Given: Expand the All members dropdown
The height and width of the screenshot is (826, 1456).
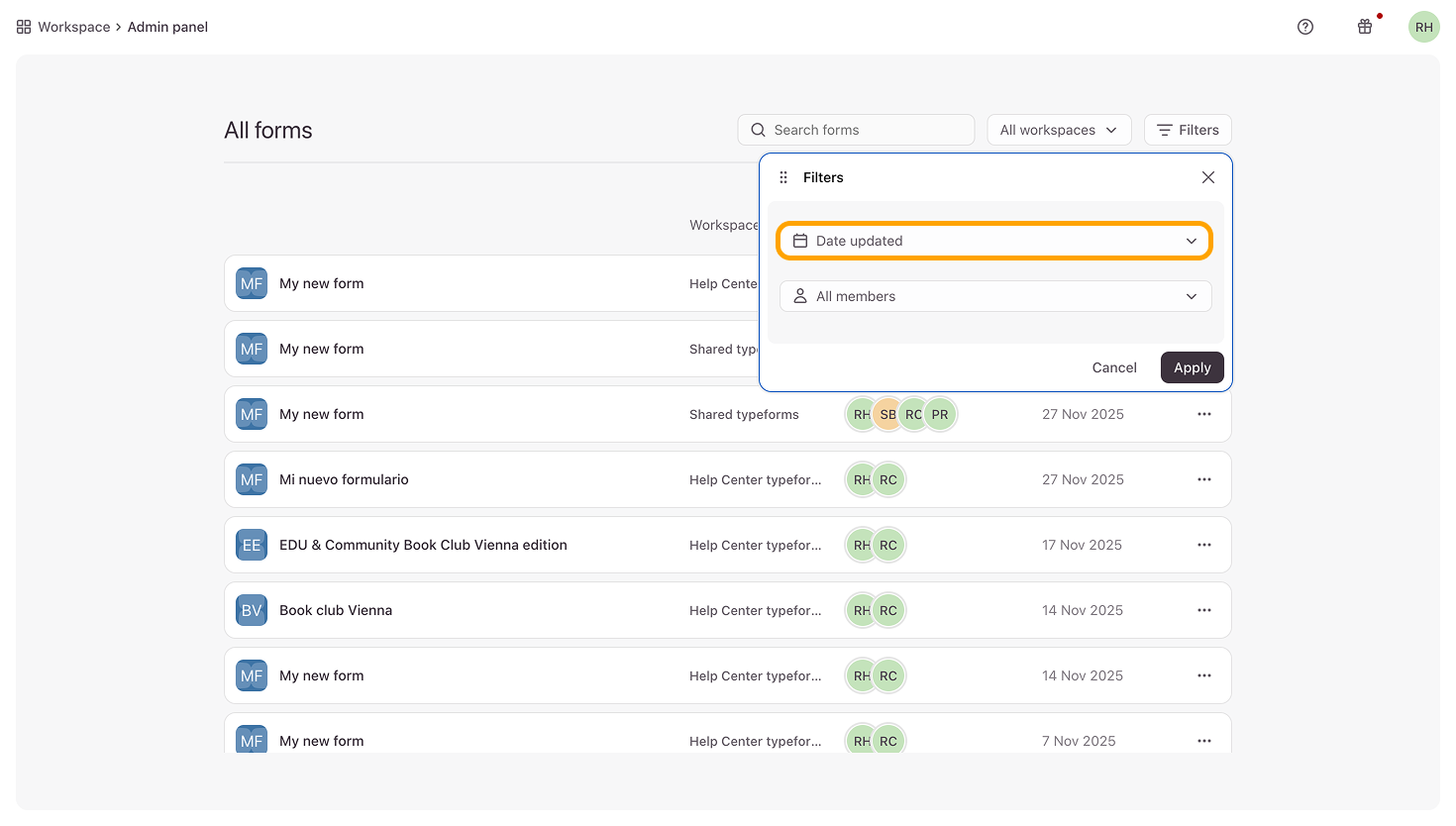Looking at the screenshot, I should coord(994,296).
